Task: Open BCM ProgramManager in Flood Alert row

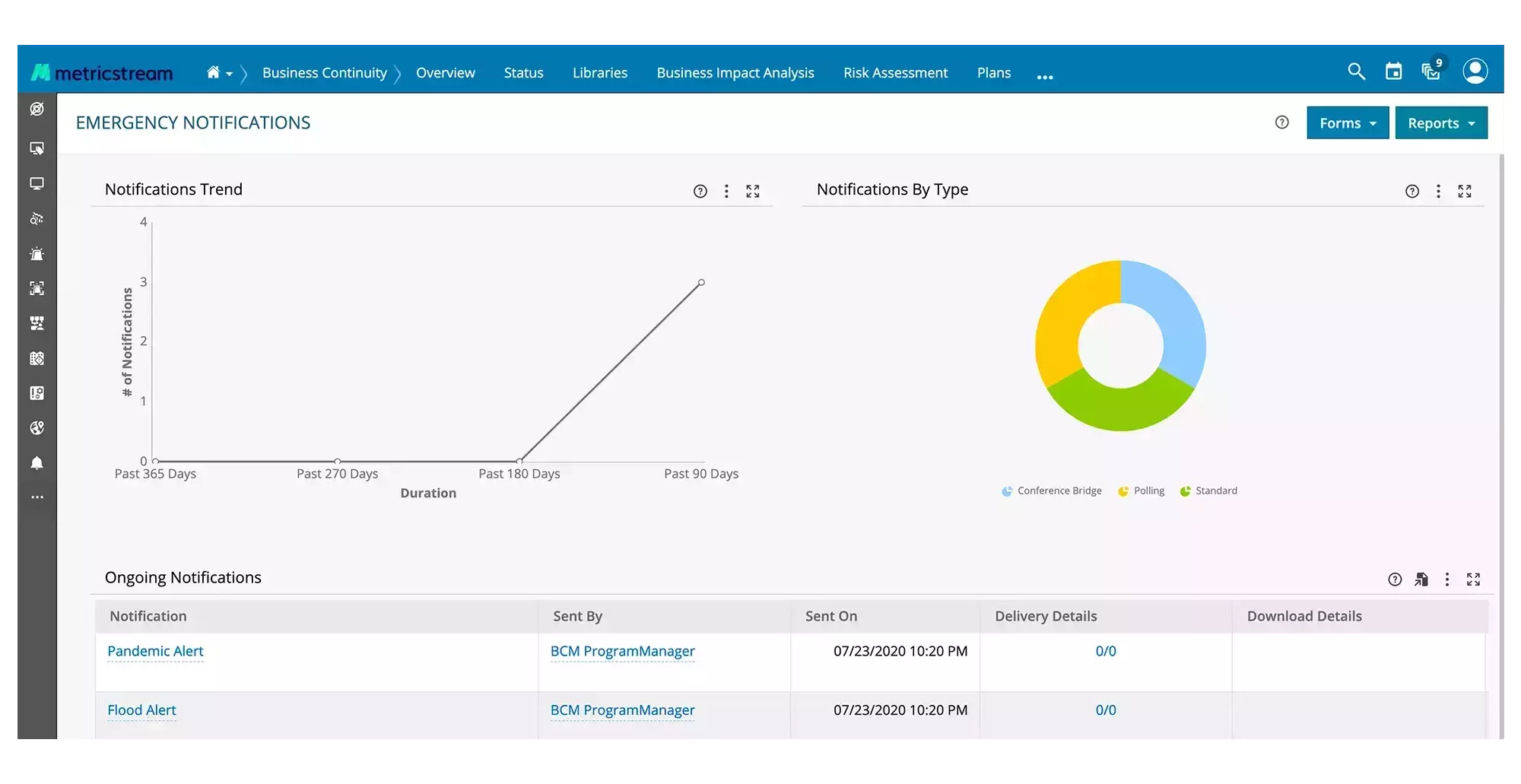Action: coord(622,710)
